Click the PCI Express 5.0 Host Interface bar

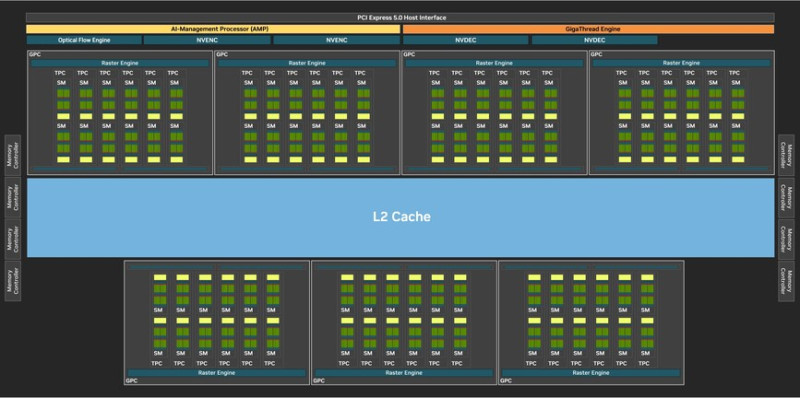coord(401,18)
